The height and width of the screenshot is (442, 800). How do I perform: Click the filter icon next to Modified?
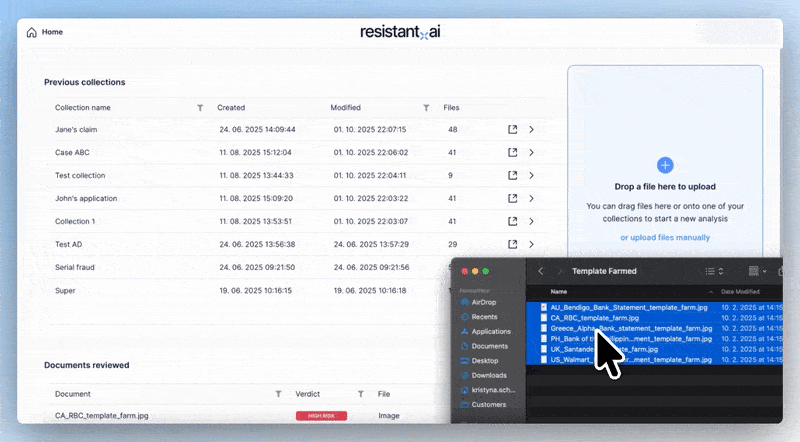[426, 108]
